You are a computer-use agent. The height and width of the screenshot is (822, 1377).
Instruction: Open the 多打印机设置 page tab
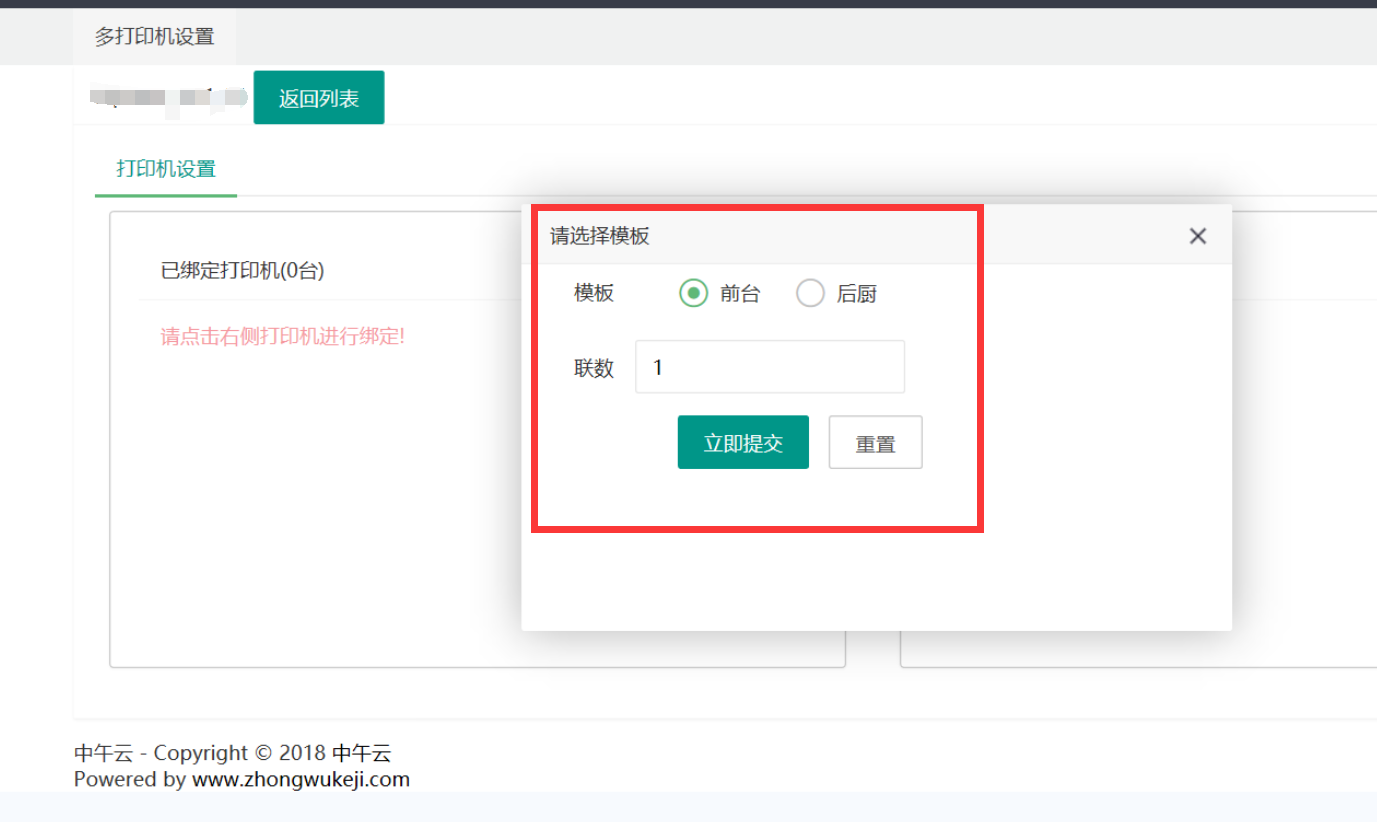pyautogui.click(x=154, y=37)
